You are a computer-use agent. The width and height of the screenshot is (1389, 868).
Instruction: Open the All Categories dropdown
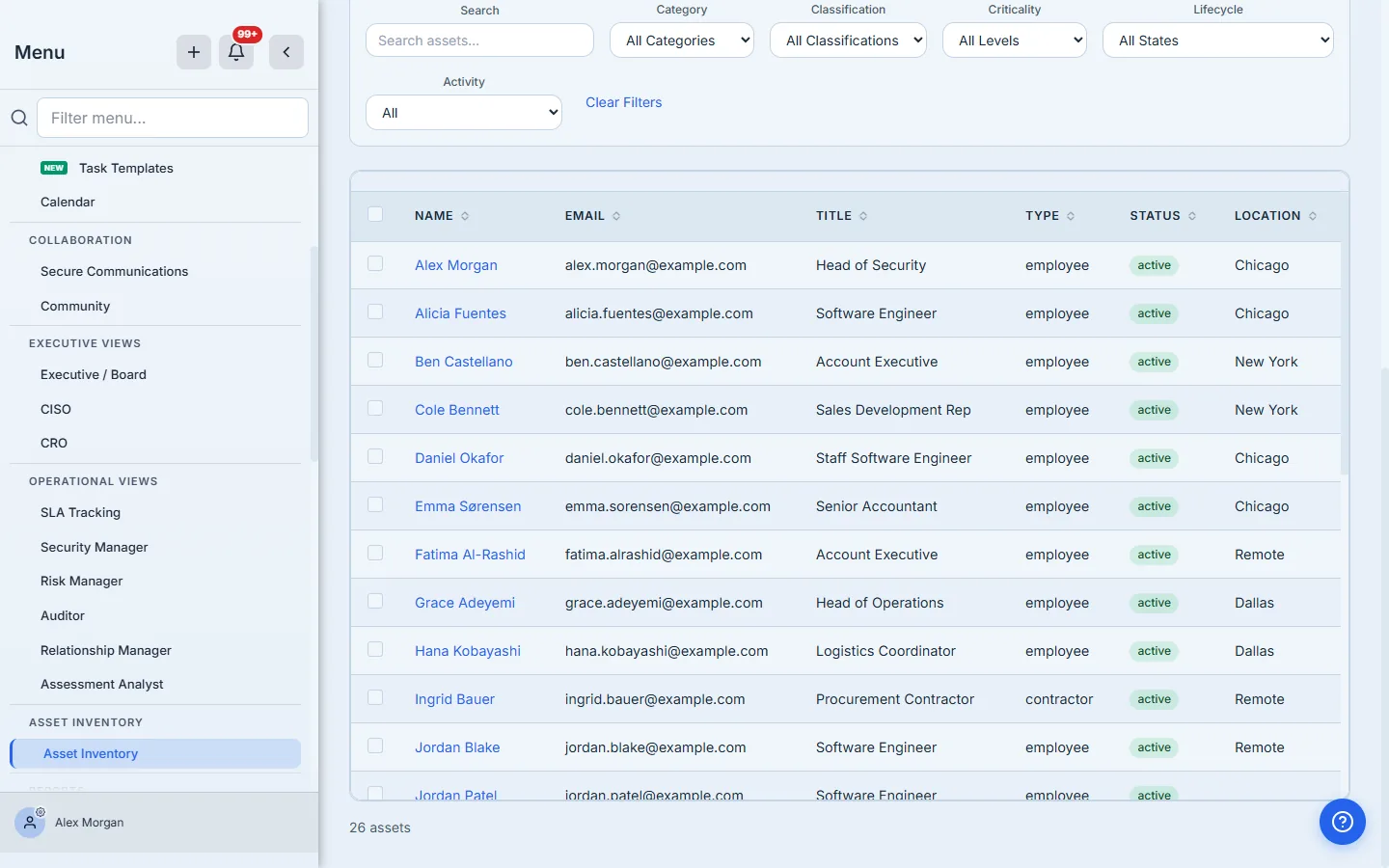click(682, 41)
